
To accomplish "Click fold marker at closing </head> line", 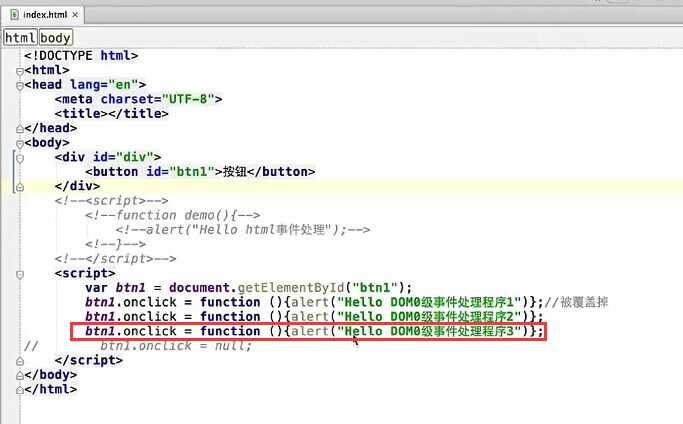I will point(20,129).
